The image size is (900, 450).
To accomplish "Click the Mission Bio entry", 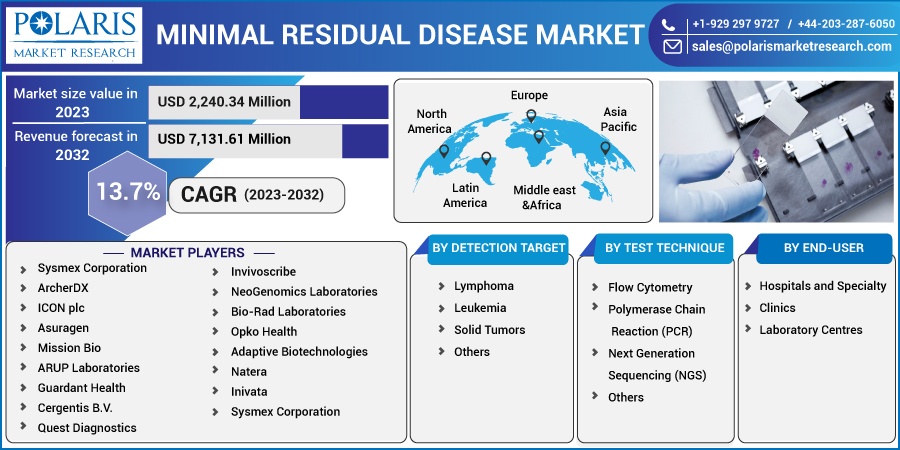I will (69, 348).
